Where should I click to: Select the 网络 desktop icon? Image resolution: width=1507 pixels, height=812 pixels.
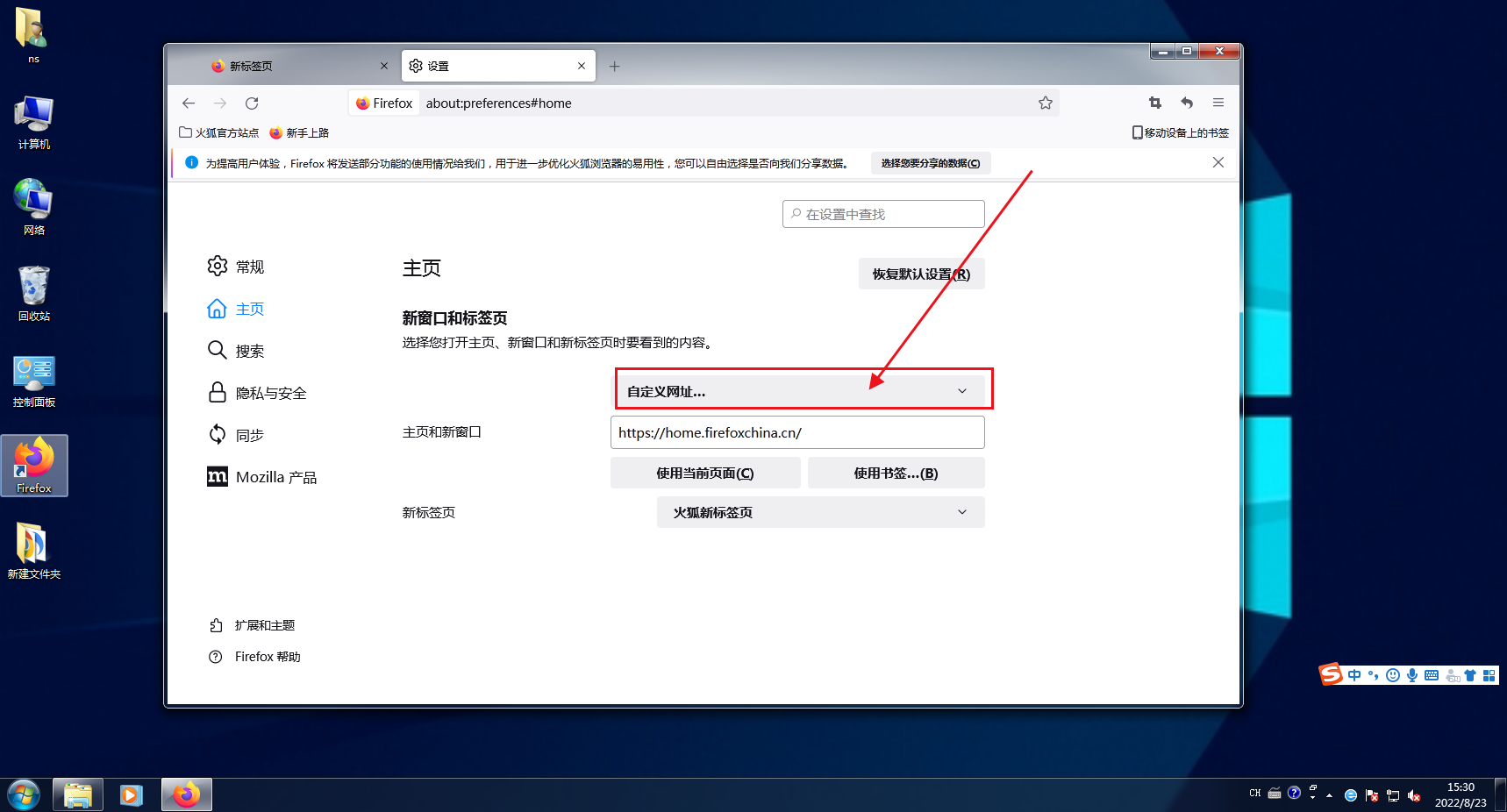33,208
